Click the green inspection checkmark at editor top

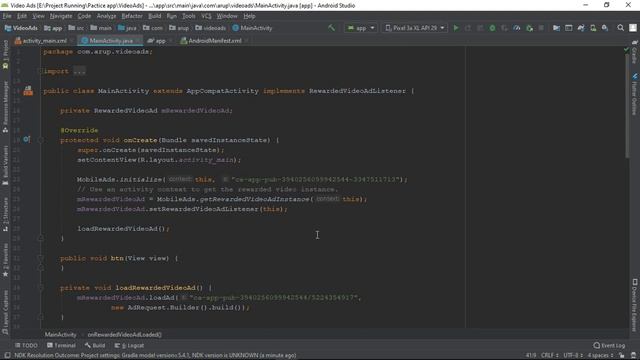(x=627, y=50)
